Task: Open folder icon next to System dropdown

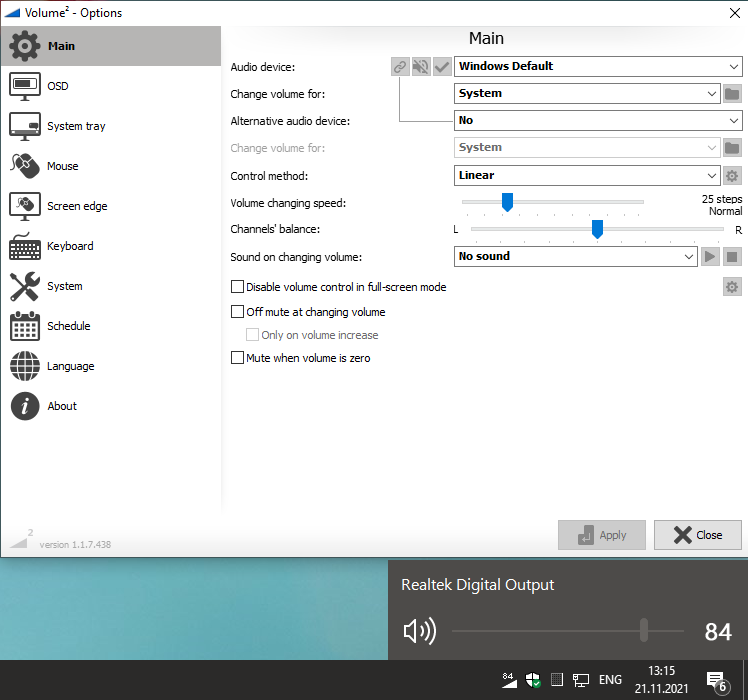Action: [x=732, y=94]
